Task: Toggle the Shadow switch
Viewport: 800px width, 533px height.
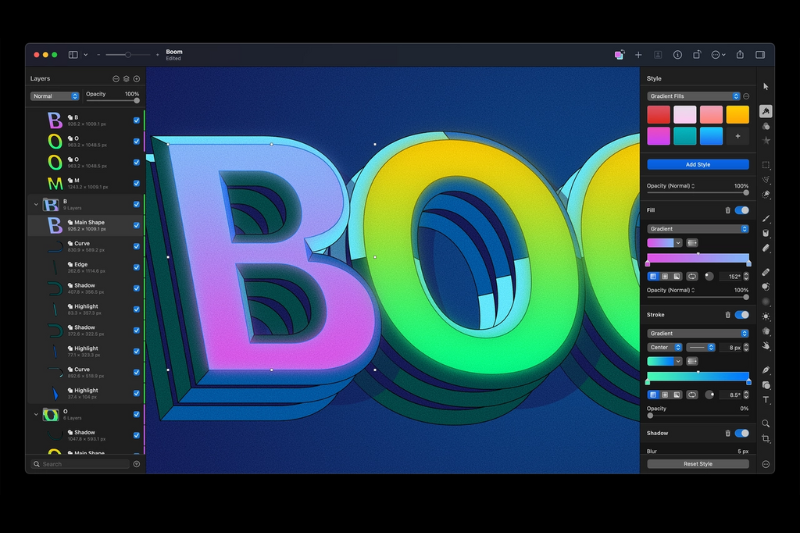Action: coord(742,433)
